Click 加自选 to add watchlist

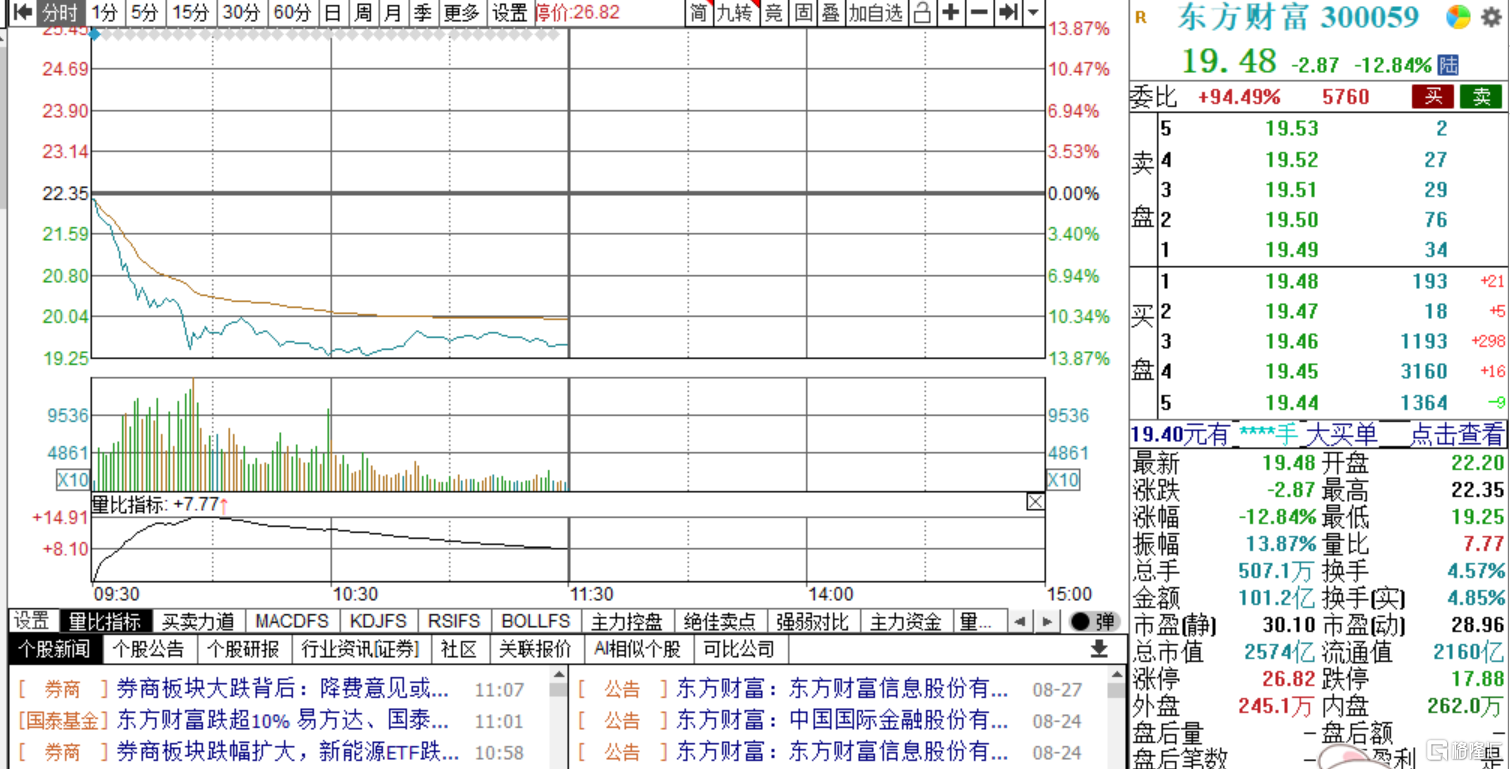coord(876,13)
